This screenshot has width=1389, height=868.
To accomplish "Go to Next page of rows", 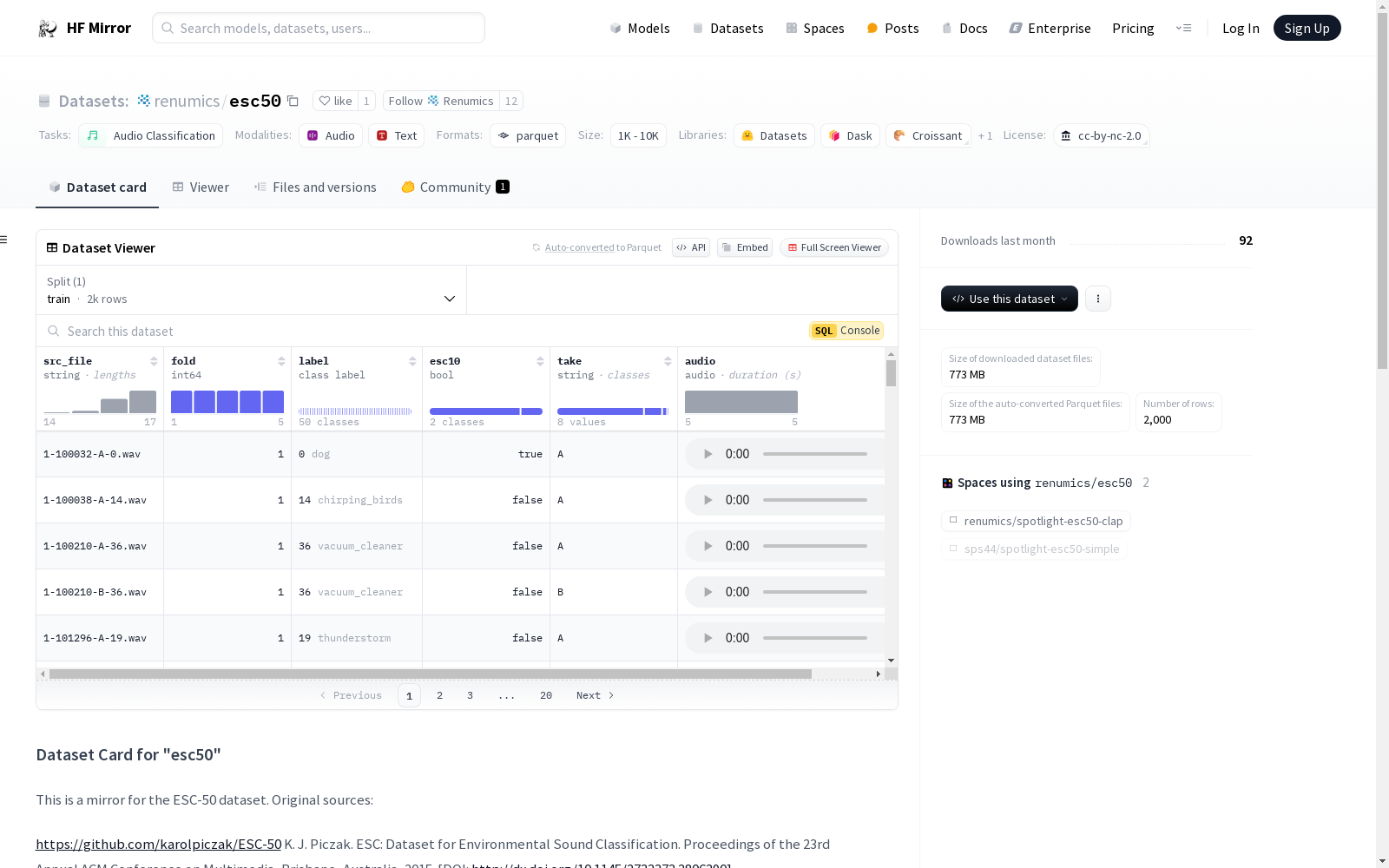I will [596, 695].
